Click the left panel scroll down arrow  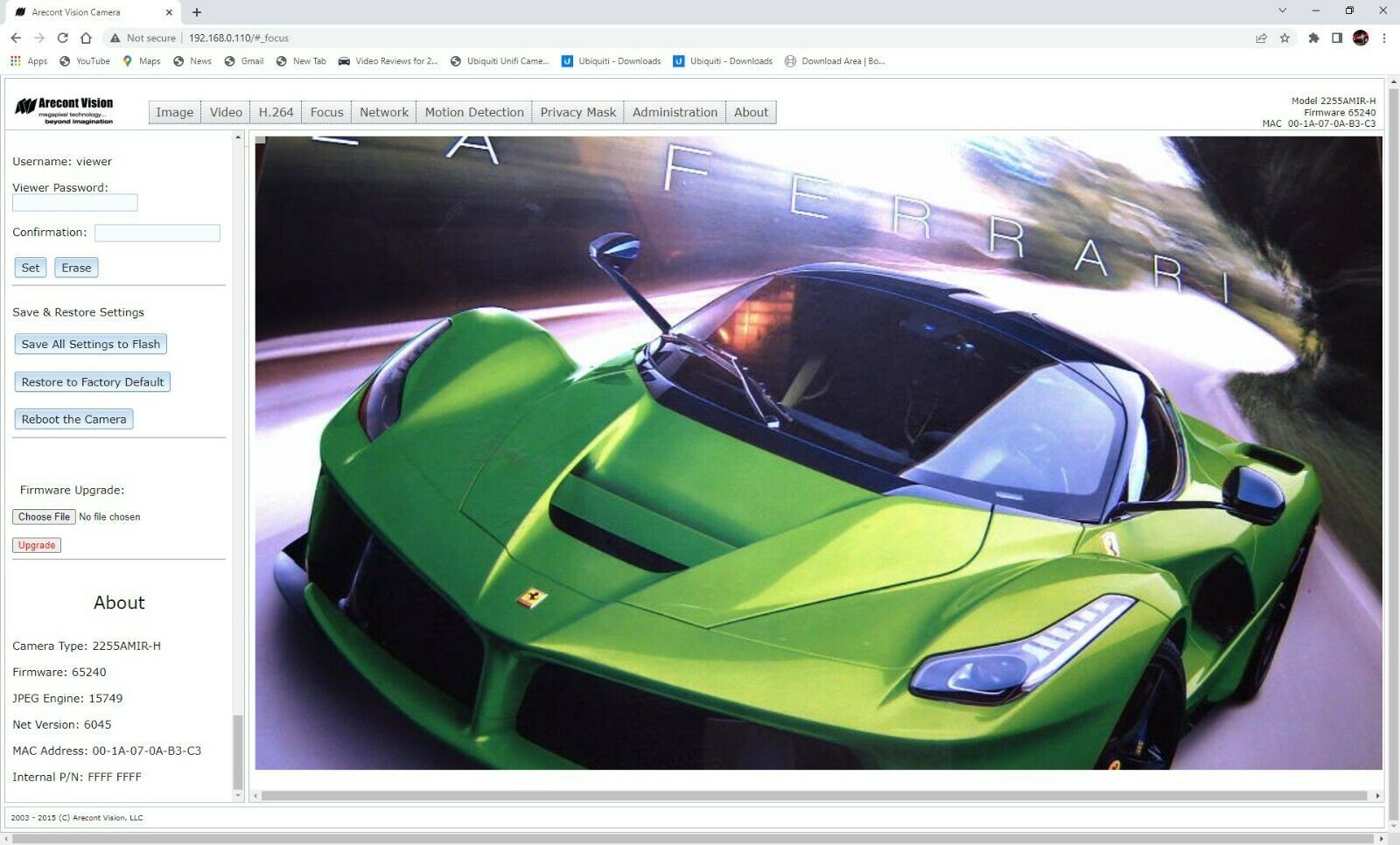tap(238, 795)
